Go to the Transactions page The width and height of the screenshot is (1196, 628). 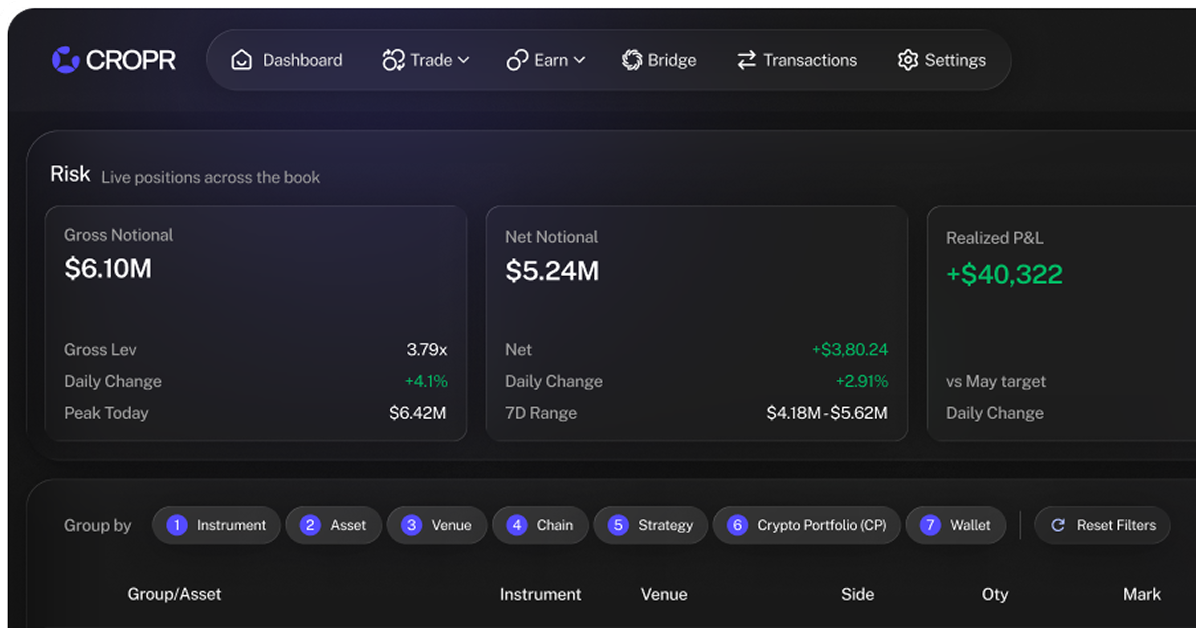click(x=797, y=60)
